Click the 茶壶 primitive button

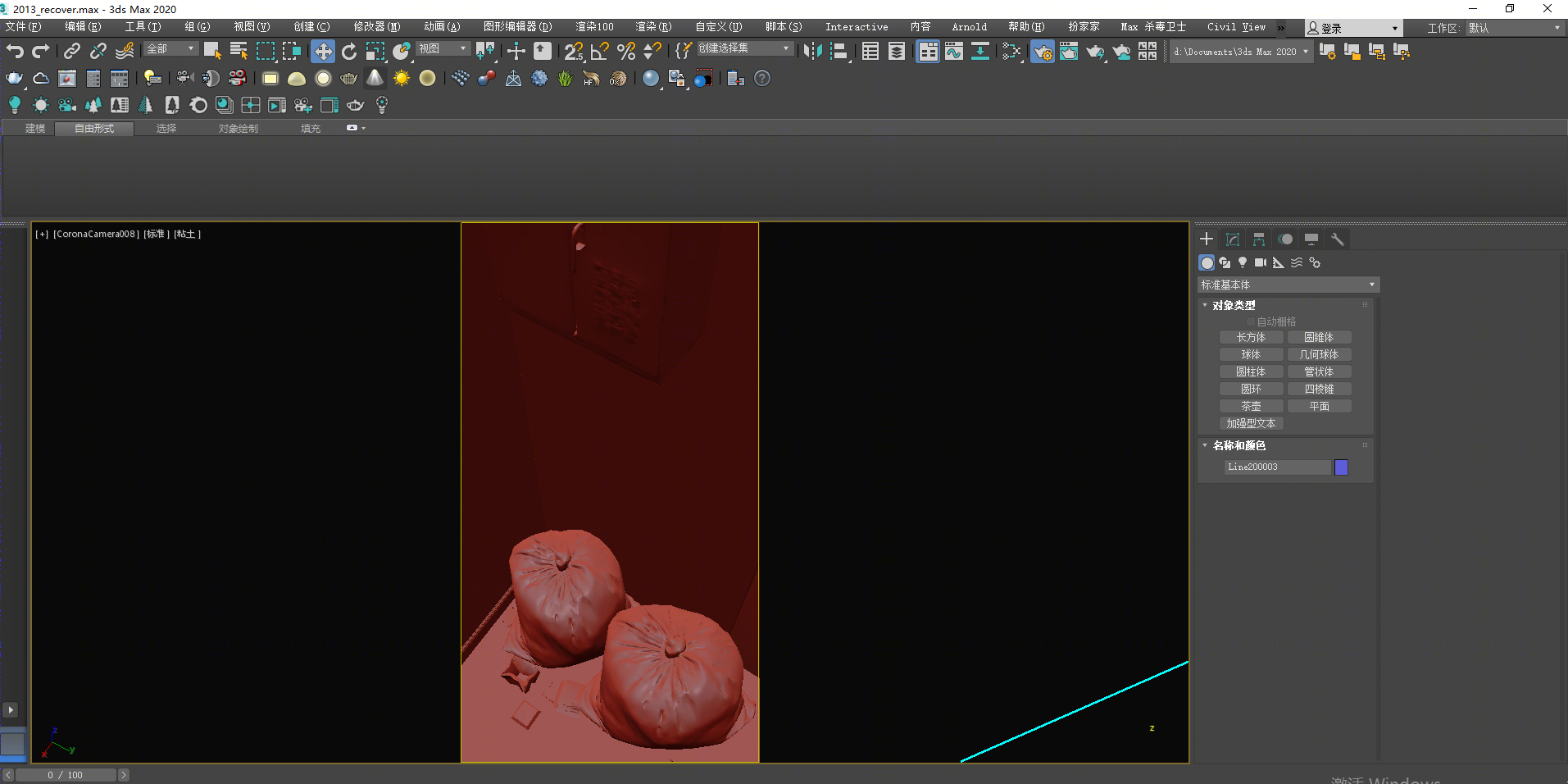[1251, 407]
